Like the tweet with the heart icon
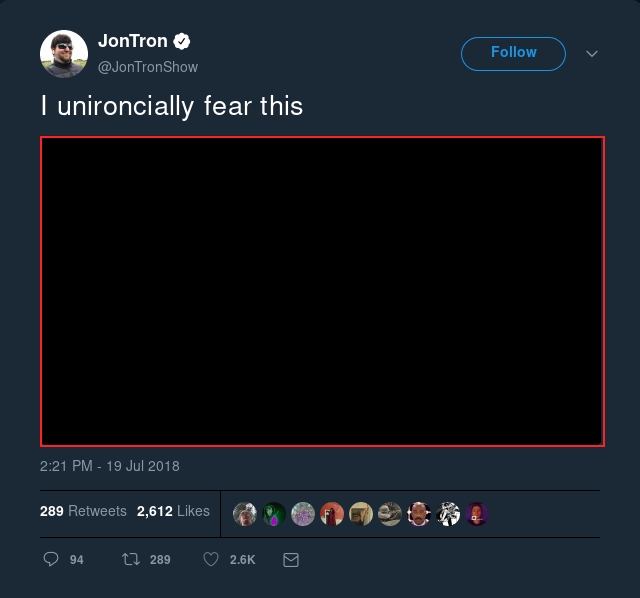The height and width of the screenshot is (598, 640). [x=211, y=559]
